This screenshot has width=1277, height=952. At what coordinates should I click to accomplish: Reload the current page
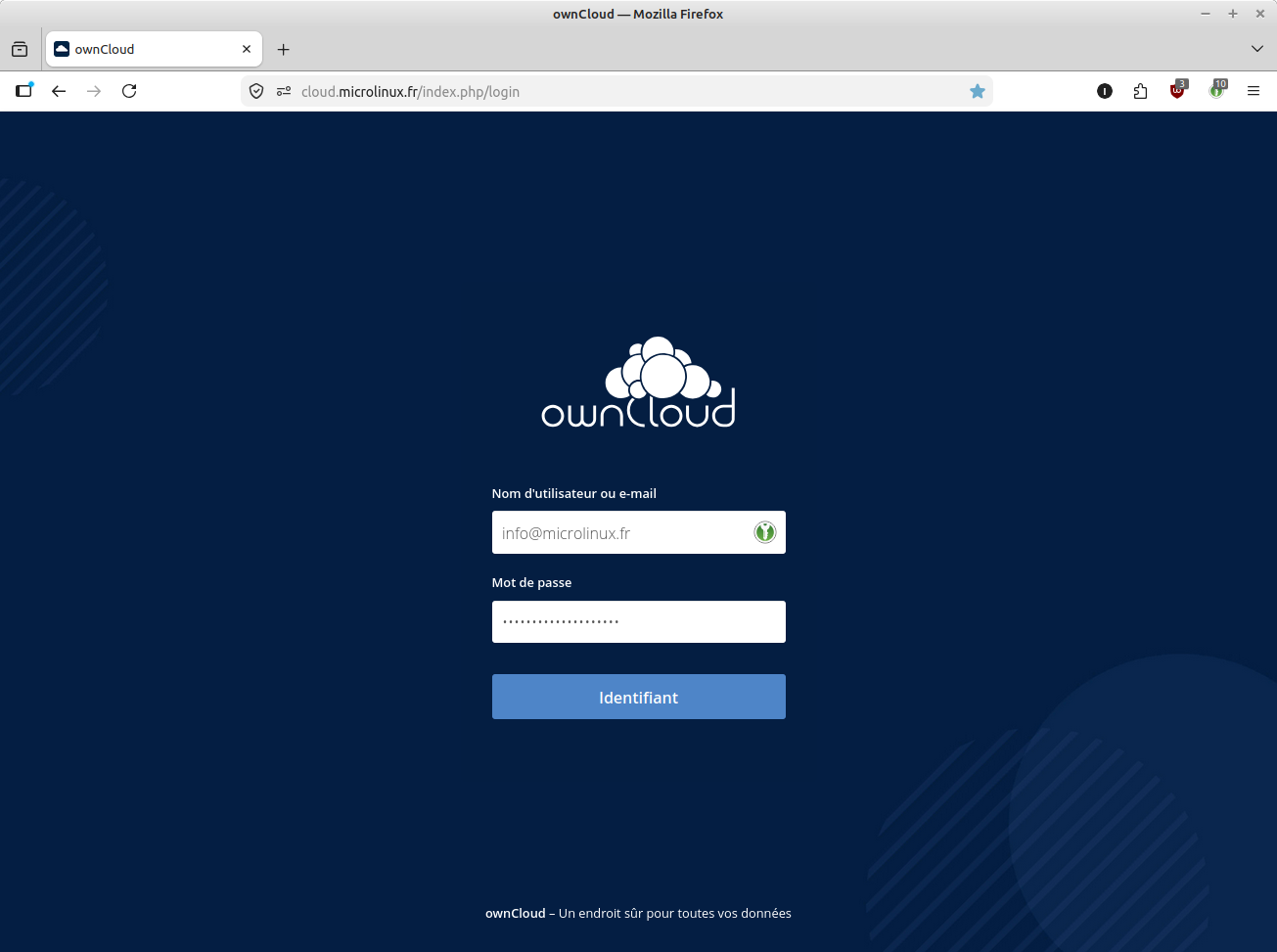[129, 91]
